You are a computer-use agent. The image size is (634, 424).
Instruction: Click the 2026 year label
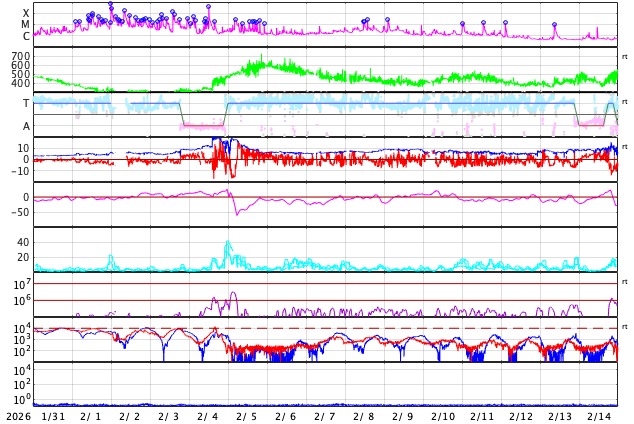[18, 416]
